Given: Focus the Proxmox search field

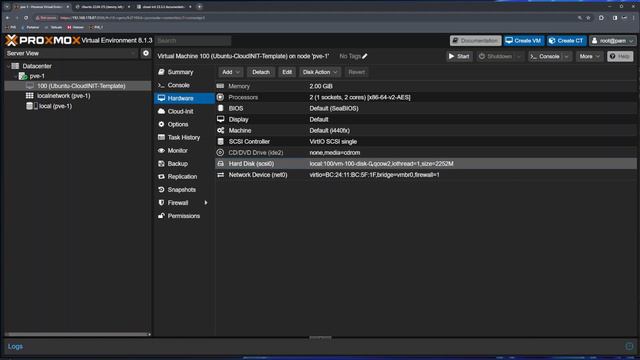Looking at the screenshot, I should pos(193,41).
